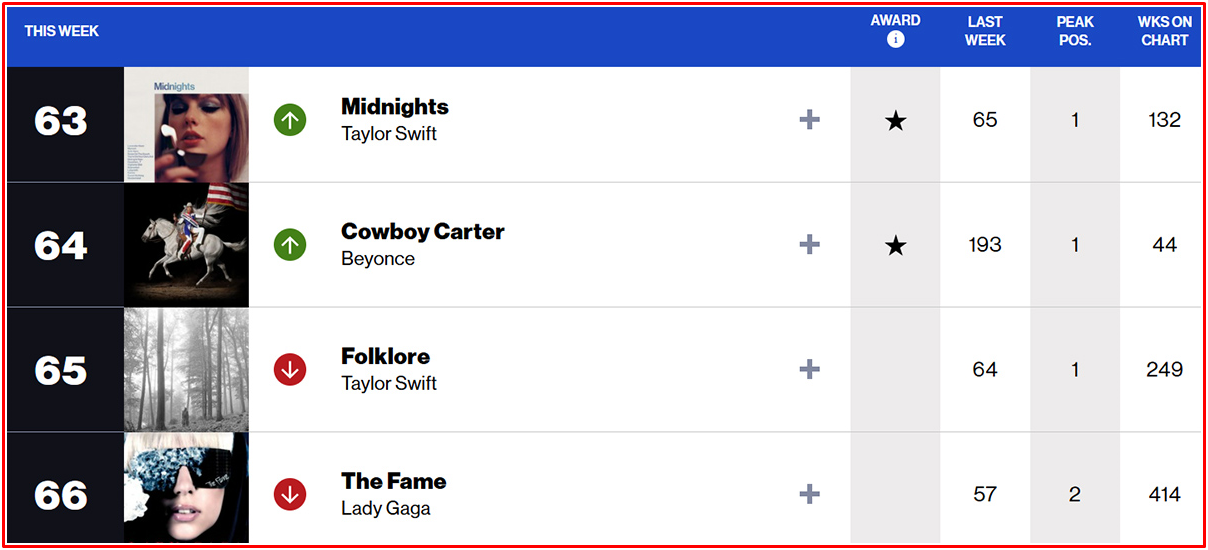Image resolution: width=1208 pixels, height=550 pixels.
Task: Click the Midnights album title
Action: click(x=395, y=107)
